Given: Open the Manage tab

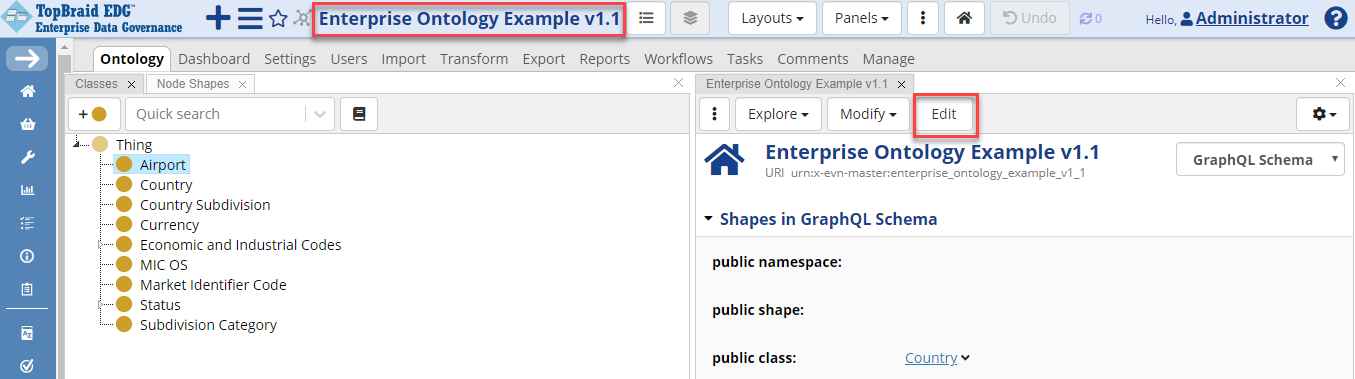Looking at the screenshot, I should (889, 59).
